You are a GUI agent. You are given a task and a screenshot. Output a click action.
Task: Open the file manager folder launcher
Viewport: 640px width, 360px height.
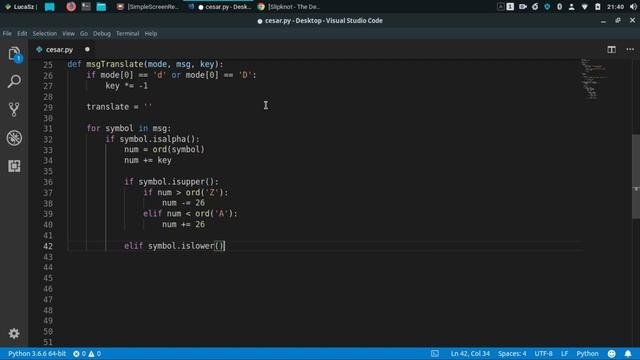(x=101, y=7)
